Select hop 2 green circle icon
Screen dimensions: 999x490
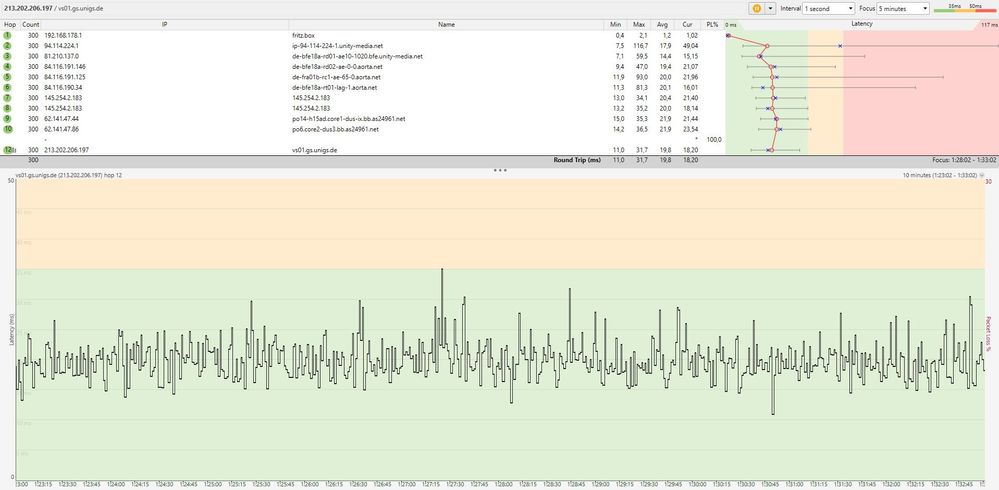(x=6, y=46)
